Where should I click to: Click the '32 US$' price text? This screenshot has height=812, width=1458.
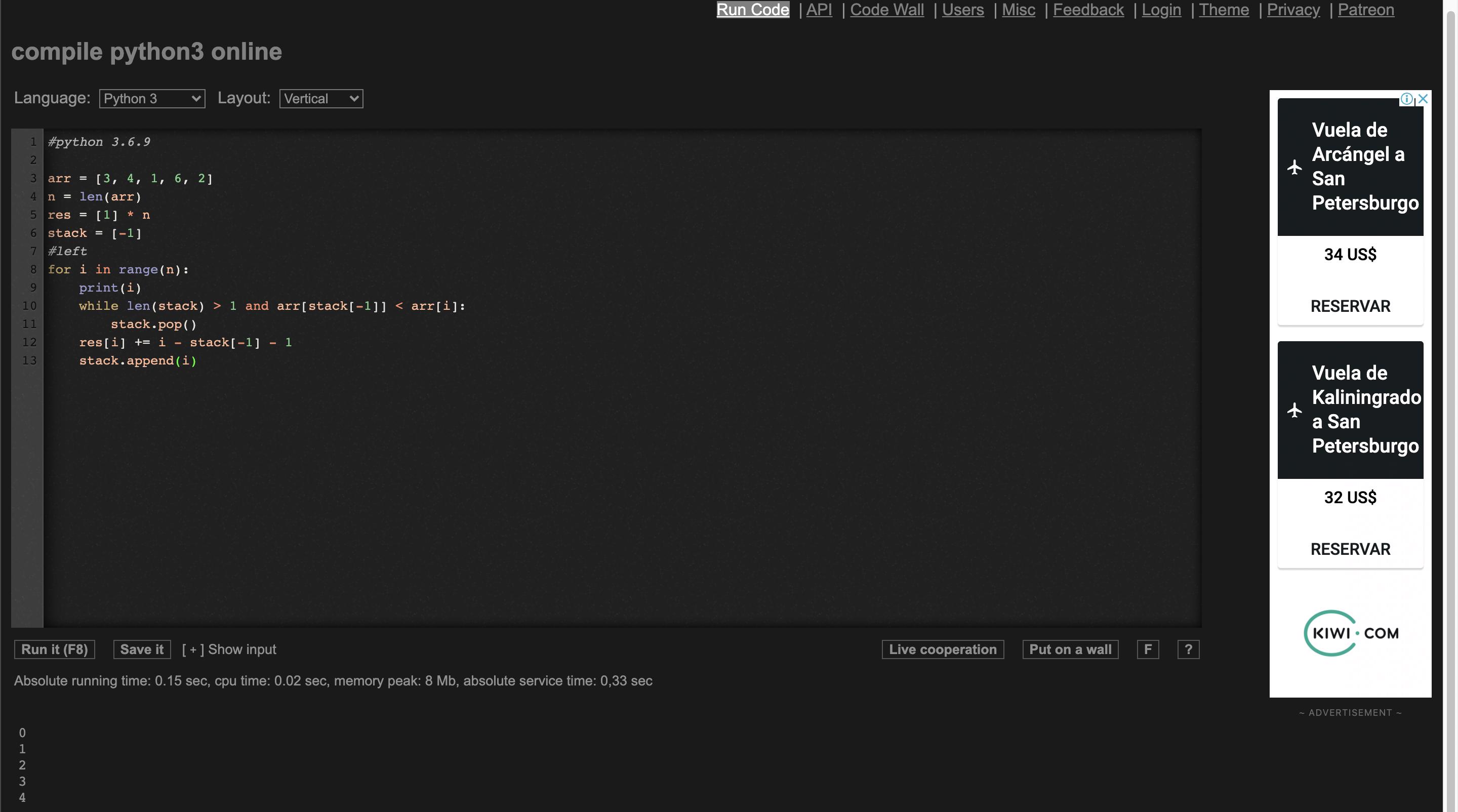[x=1350, y=498]
